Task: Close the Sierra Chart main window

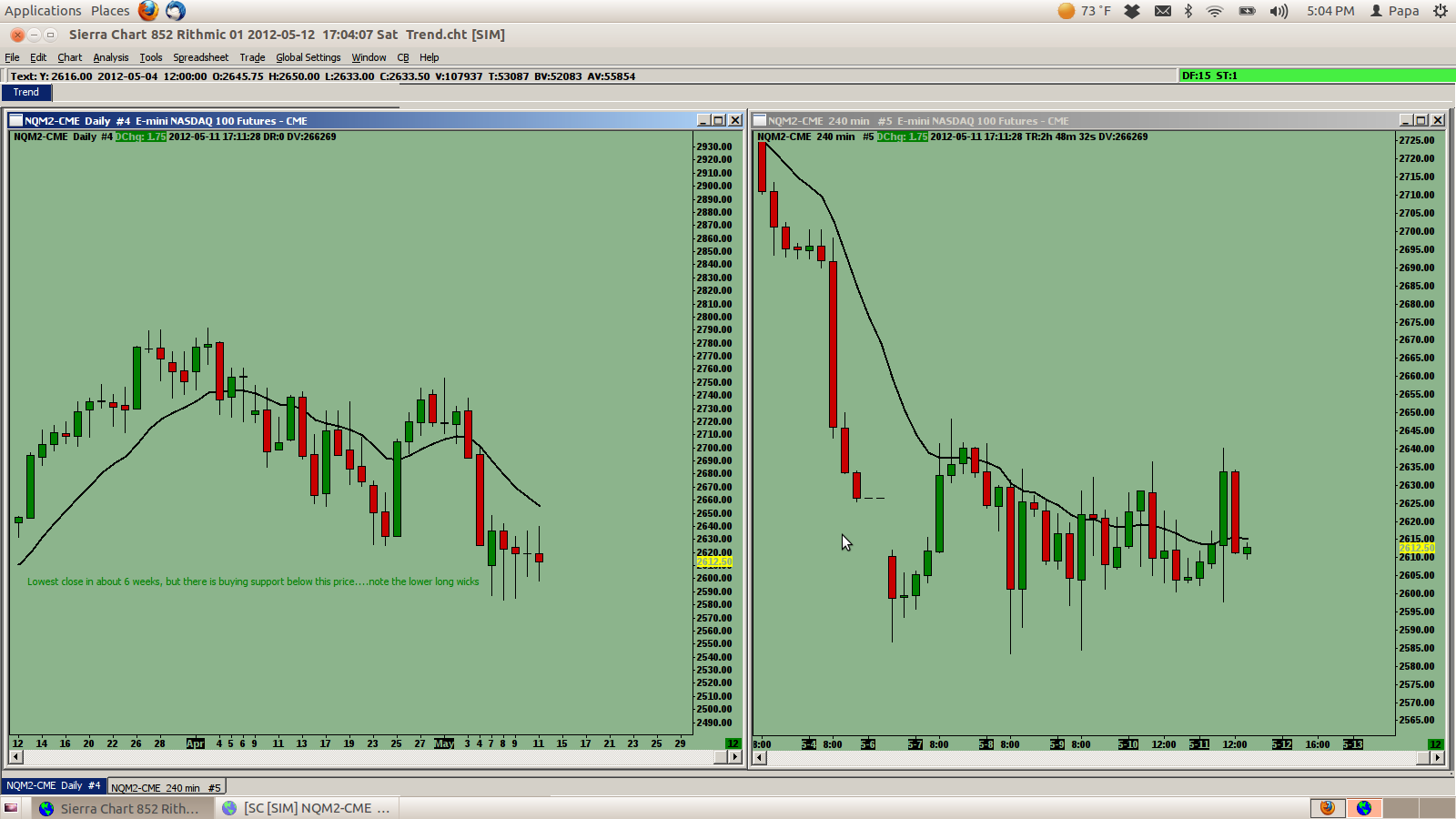Action: coord(17,35)
